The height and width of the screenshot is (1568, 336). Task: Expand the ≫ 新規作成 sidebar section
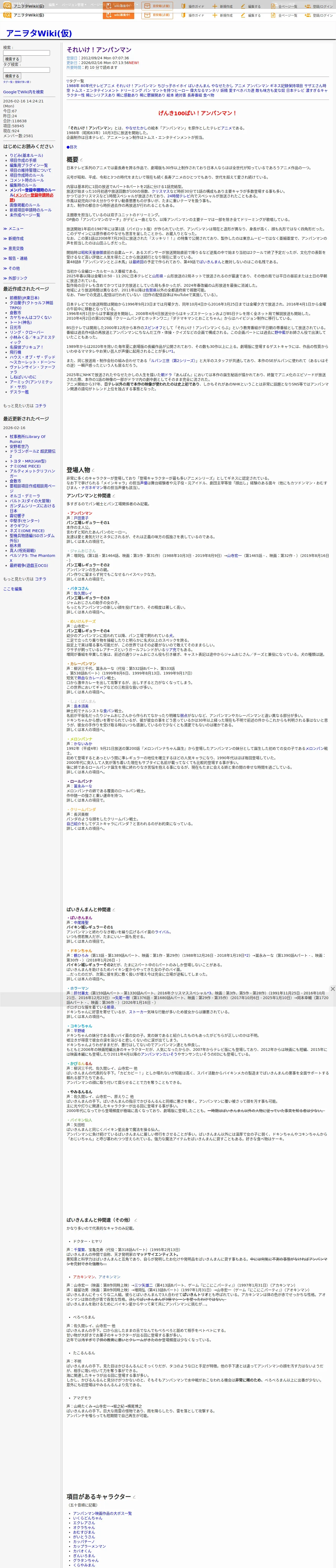[x=13, y=239]
